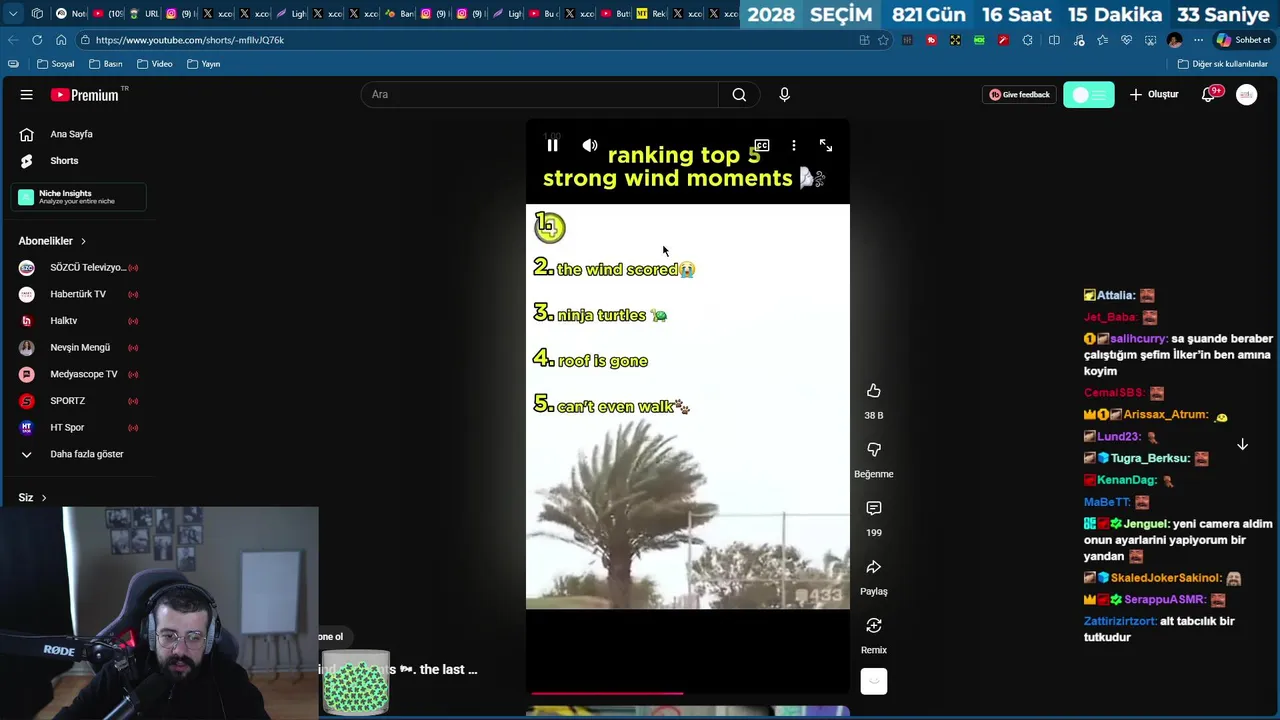Viewport: 1280px width, 720px height.
Task: Click the Give feedback button
Action: (1019, 95)
